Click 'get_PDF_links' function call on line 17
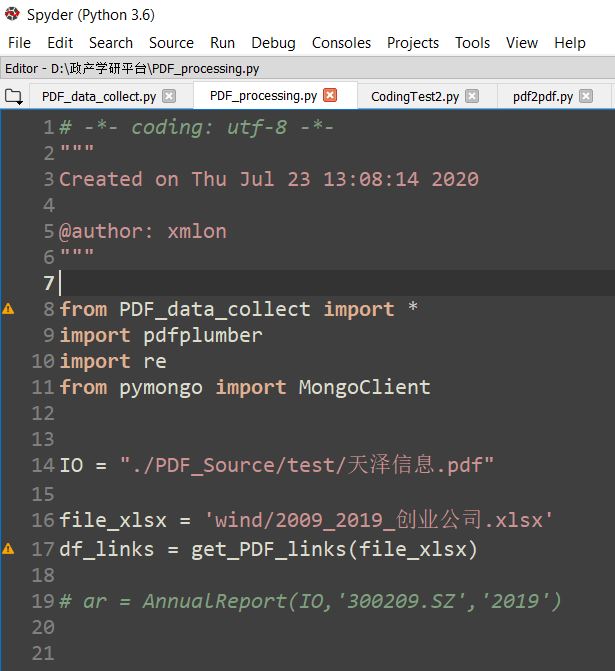Viewport: 615px width, 671px height. point(269,549)
